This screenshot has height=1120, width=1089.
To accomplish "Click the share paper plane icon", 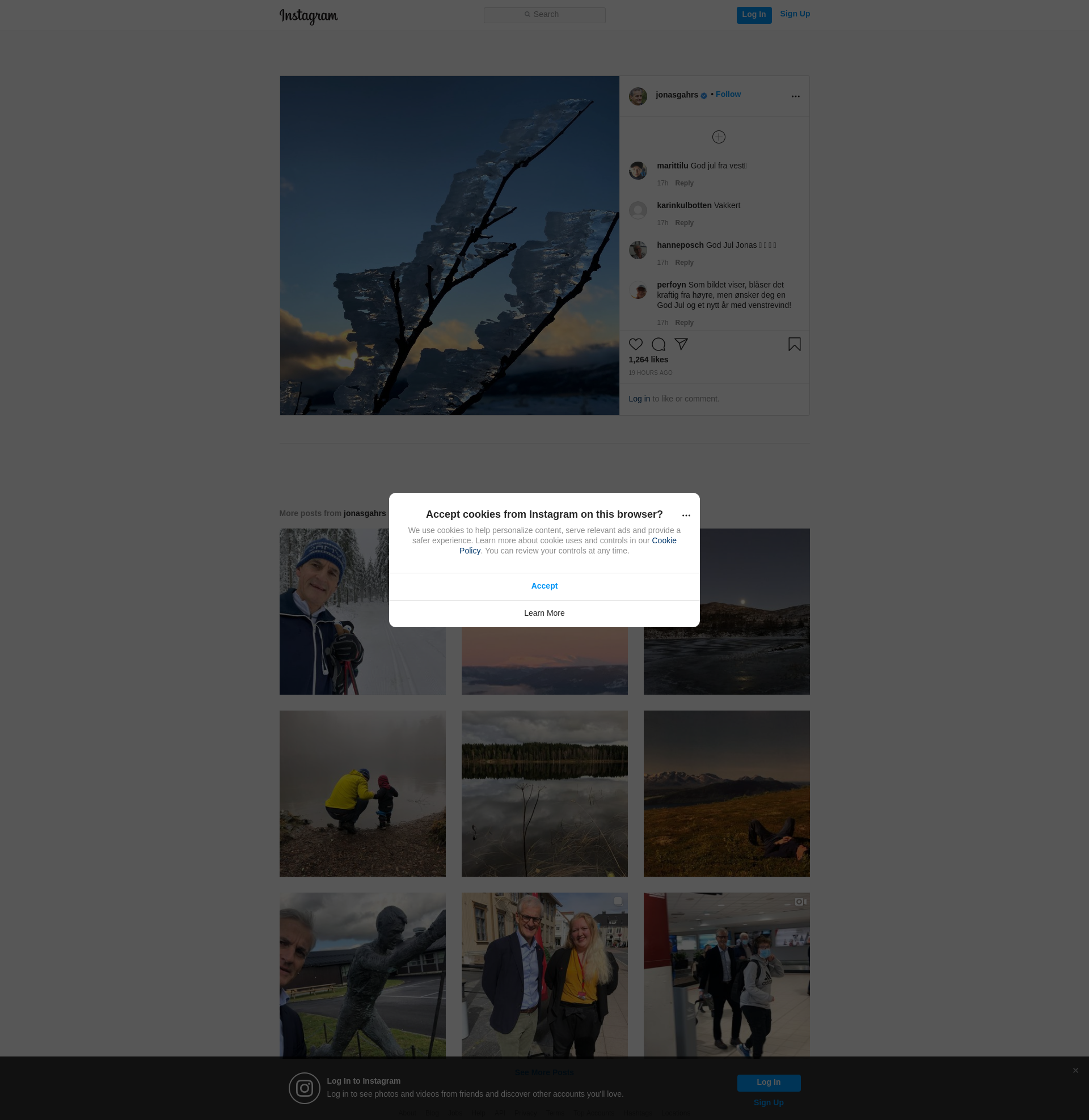I will point(681,344).
